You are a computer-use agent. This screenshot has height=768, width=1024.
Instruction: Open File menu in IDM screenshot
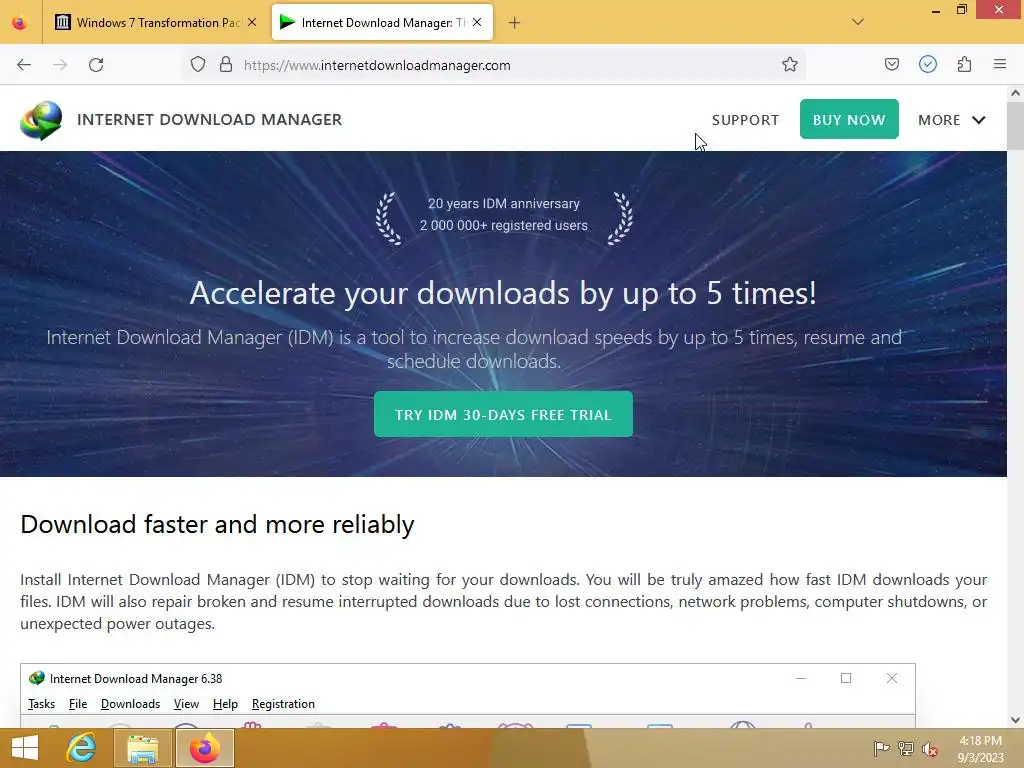tap(78, 704)
